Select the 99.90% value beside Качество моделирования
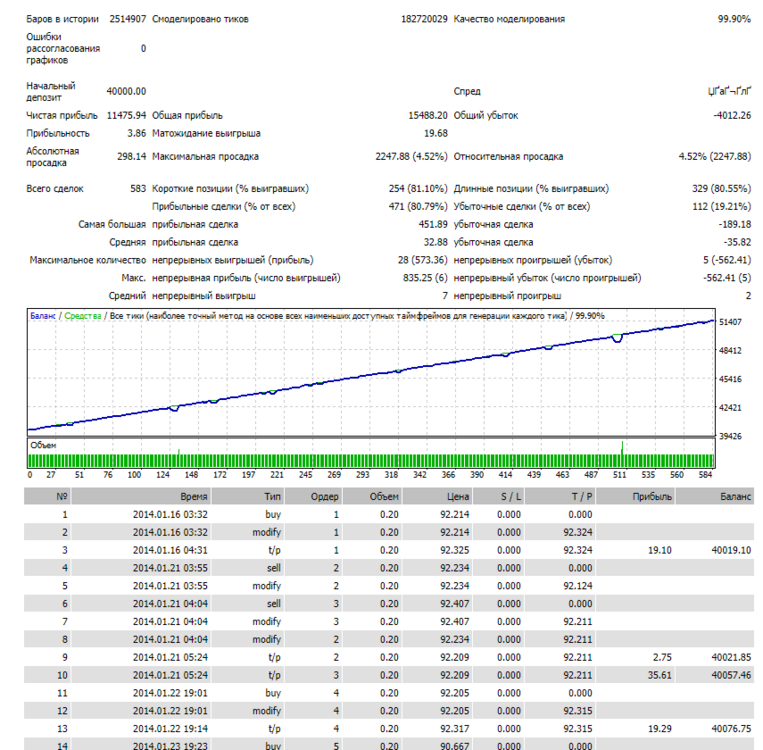This screenshot has width=763, height=750. coord(734,19)
